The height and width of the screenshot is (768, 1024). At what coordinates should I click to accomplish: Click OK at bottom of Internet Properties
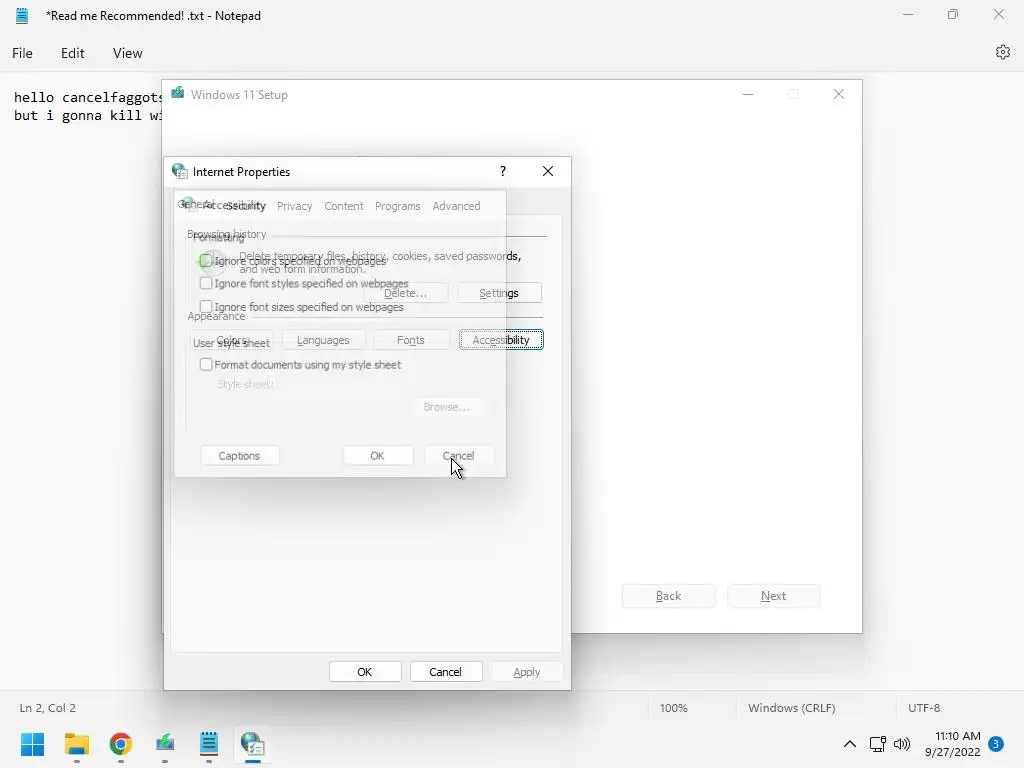(364, 671)
